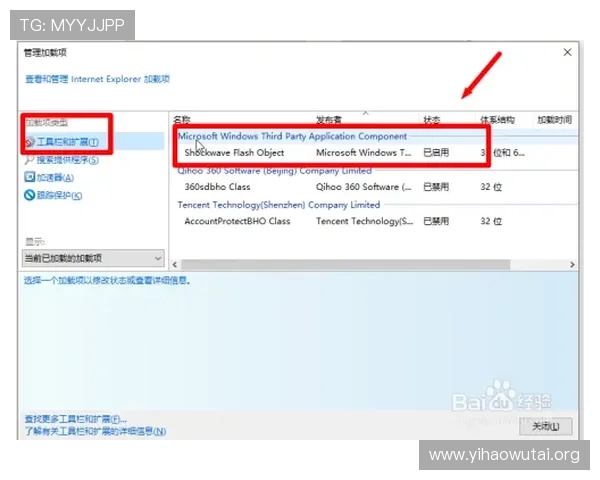Sort by 加载时间 column header
The image size is (600, 480).
click(x=554, y=120)
